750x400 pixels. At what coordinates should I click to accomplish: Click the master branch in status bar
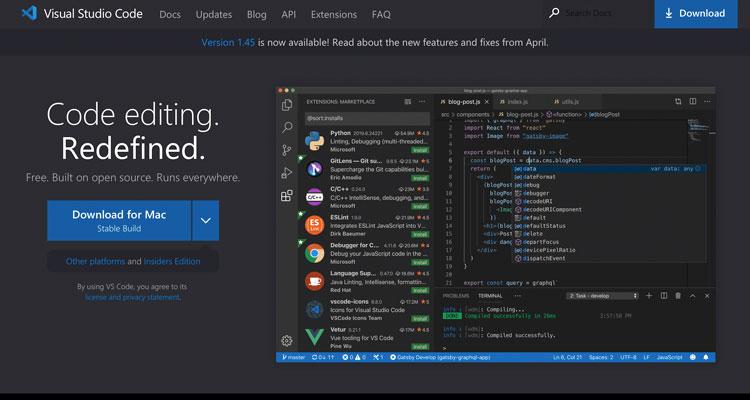[293, 357]
